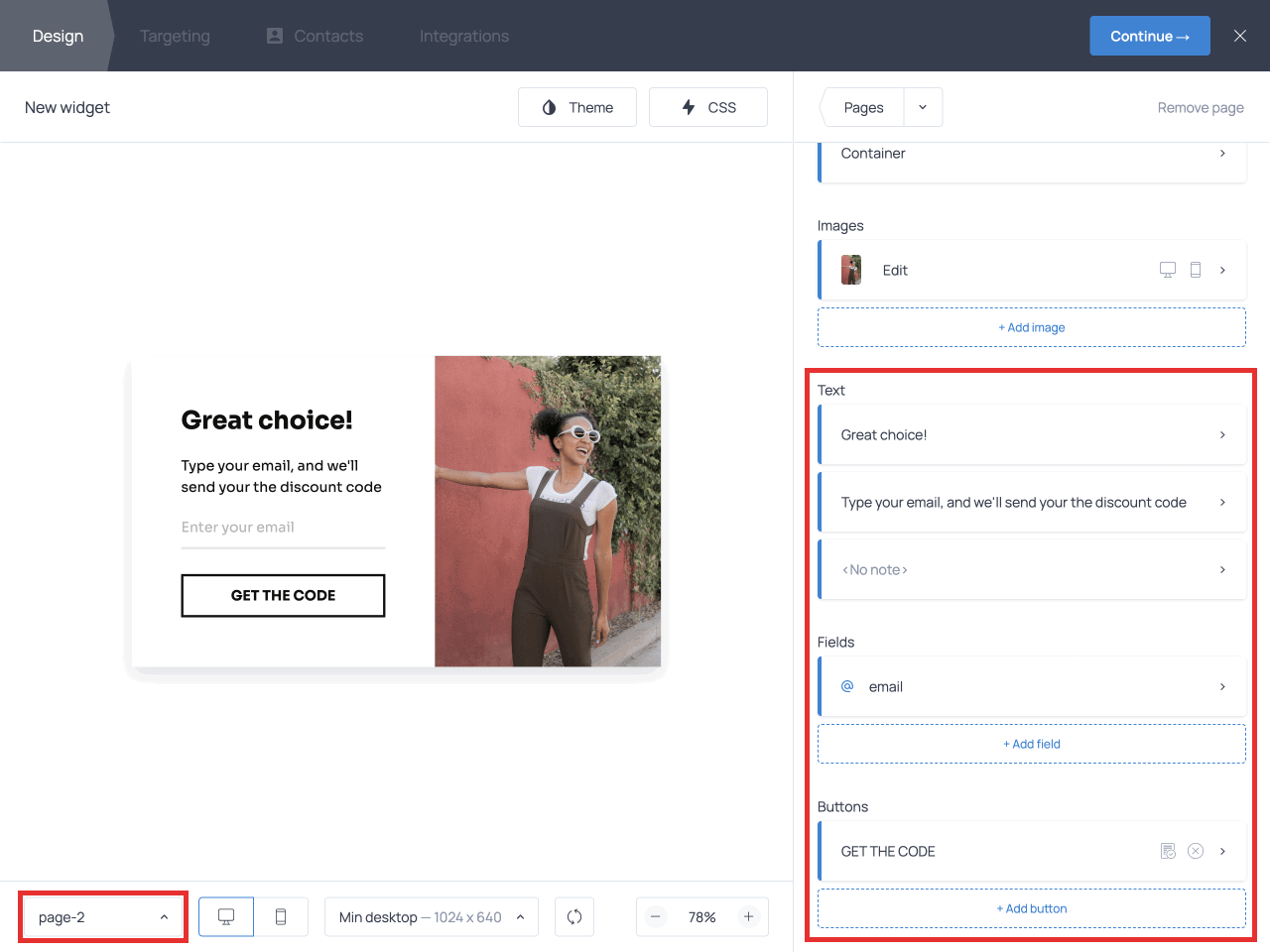Click mobile visibility icon on image row
The image size is (1270, 952).
(1196, 270)
